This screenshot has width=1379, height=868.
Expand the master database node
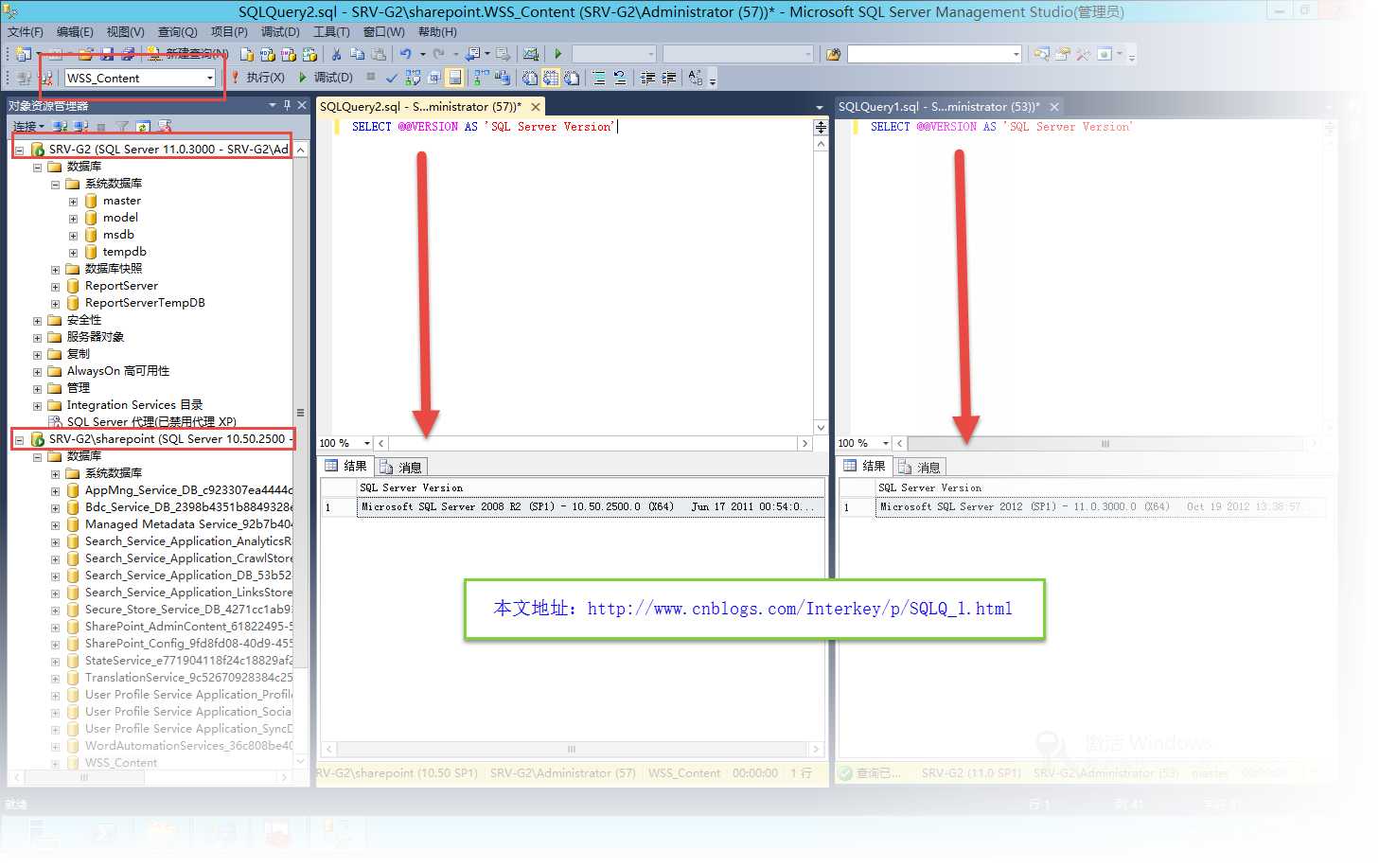pyautogui.click(x=73, y=202)
